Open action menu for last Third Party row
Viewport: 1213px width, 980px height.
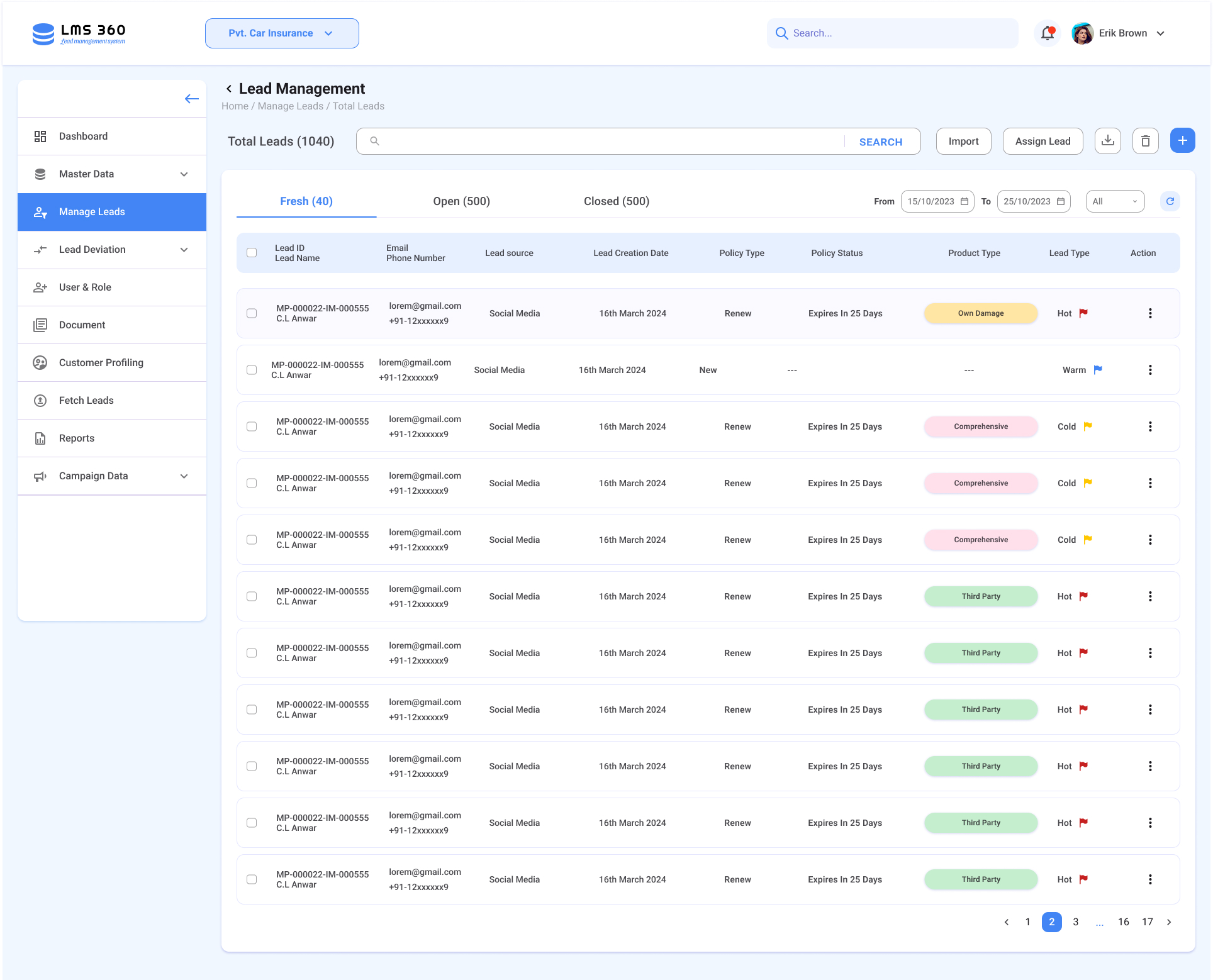click(1150, 879)
